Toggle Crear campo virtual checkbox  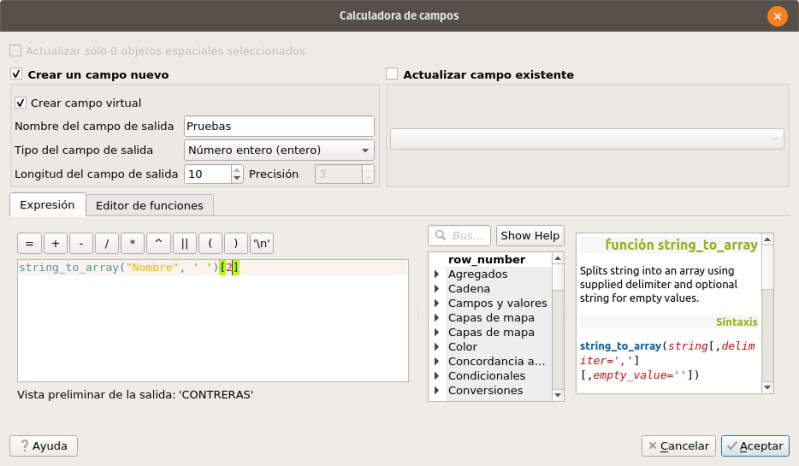click(x=20, y=103)
